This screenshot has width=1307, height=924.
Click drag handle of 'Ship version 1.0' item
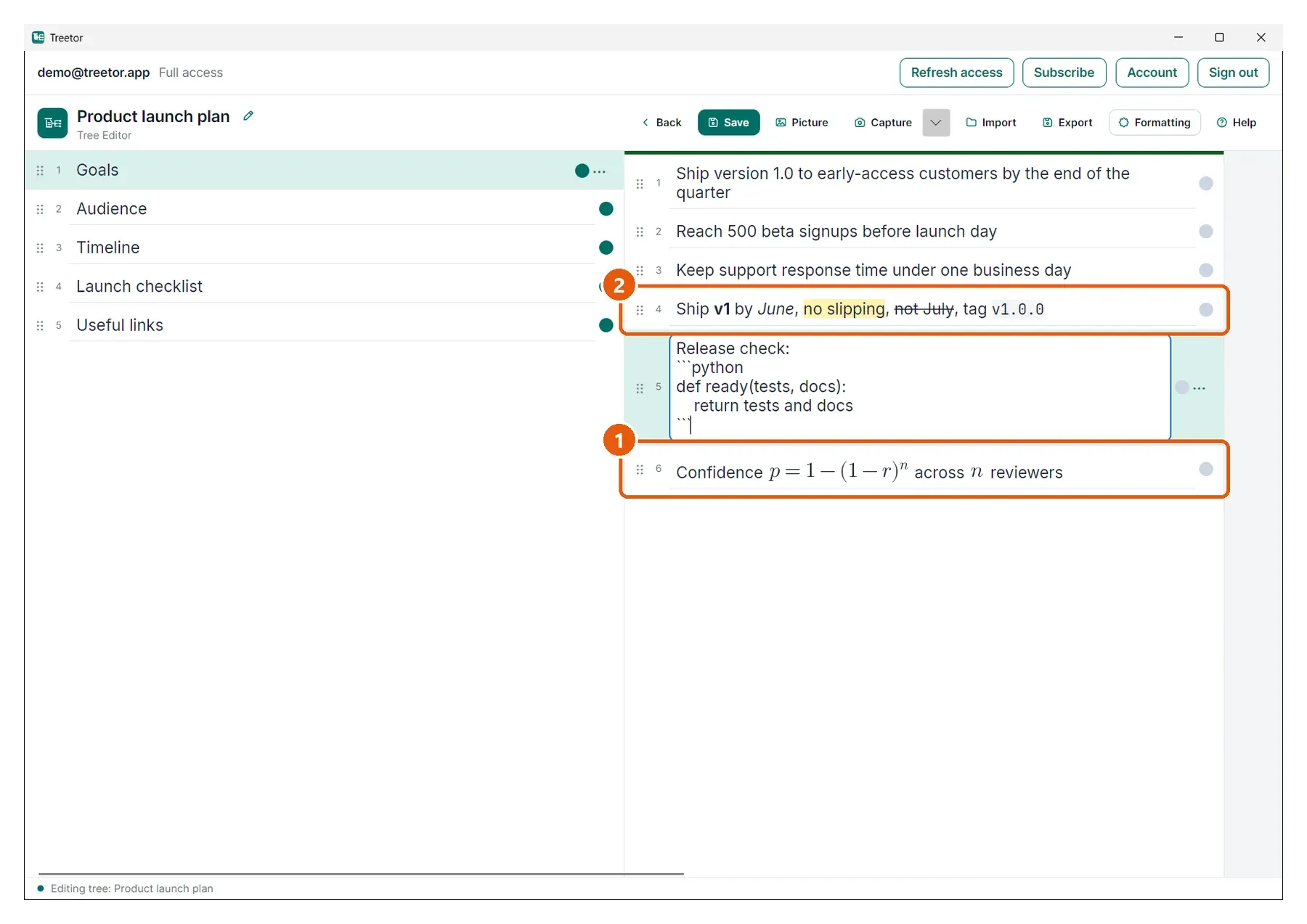coord(640,184)
